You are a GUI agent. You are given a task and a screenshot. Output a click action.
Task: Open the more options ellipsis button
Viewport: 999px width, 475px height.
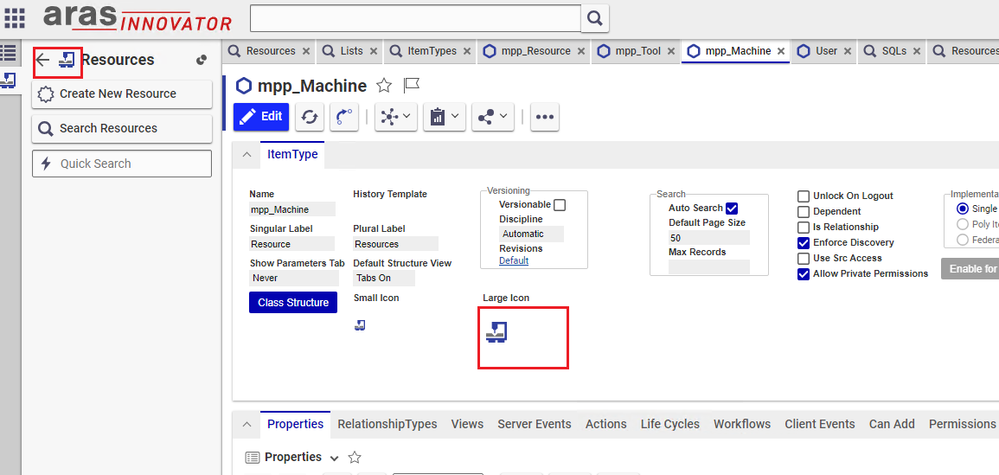(544, 117)
